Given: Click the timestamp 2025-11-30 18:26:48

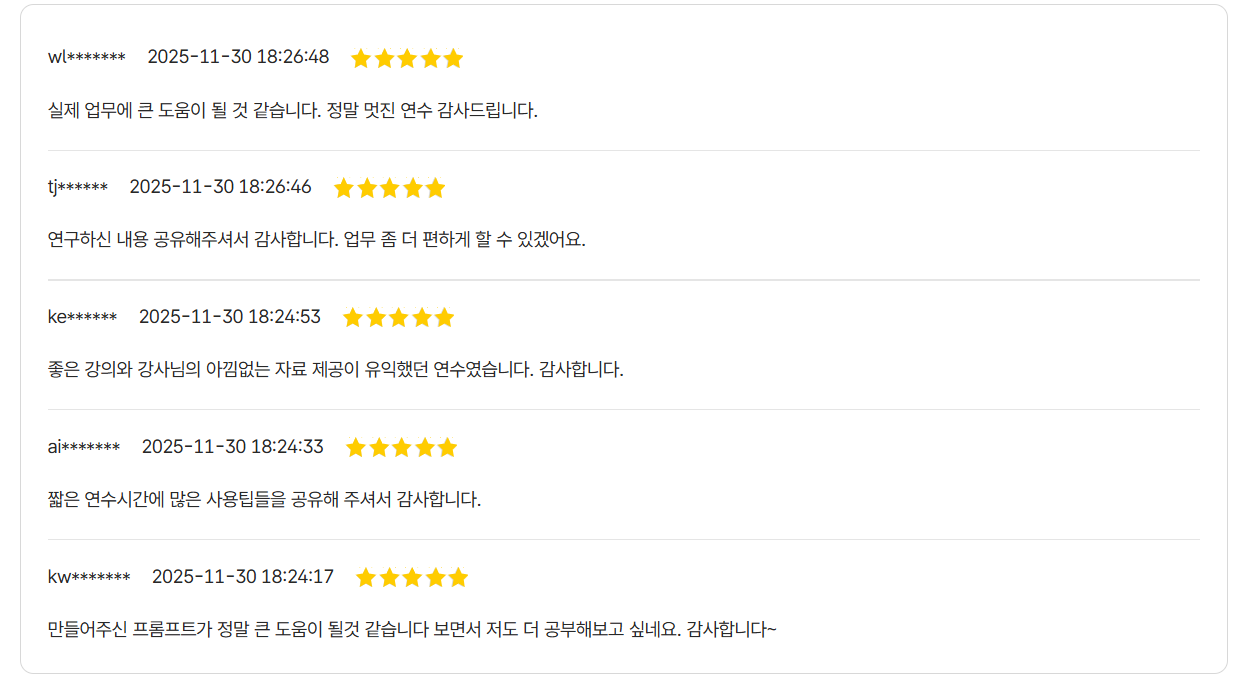Looking at the screenshot, I should [238, 57].
